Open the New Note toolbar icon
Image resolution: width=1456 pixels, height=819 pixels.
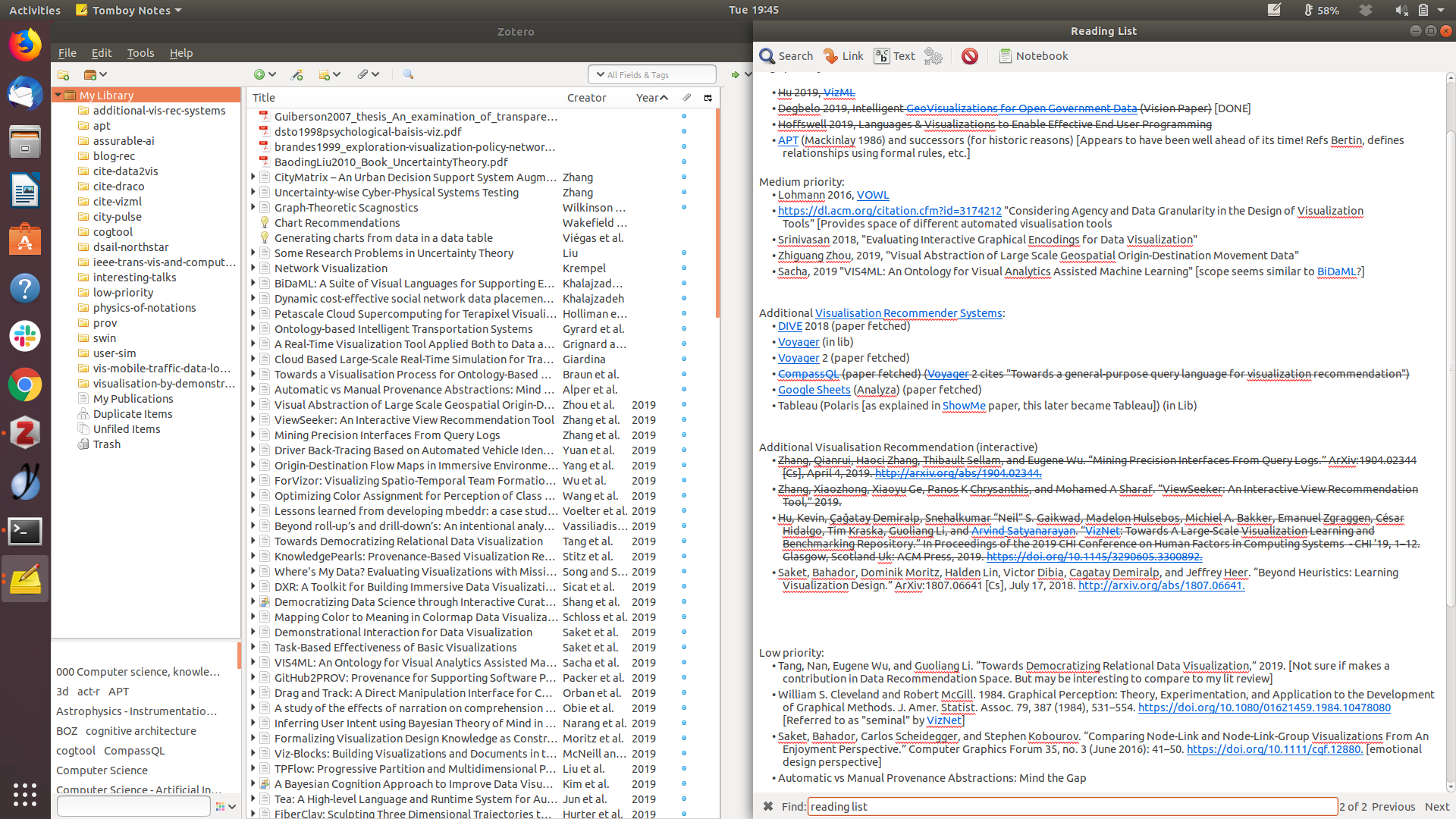[x=325, y=74]
